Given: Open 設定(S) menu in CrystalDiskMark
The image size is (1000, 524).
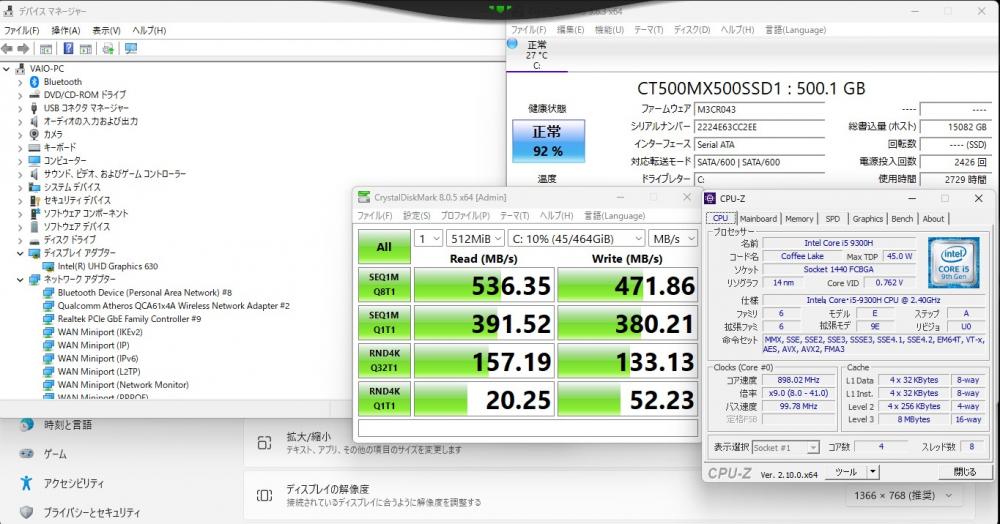Looking at the screenshot, I should click(416, 216).
